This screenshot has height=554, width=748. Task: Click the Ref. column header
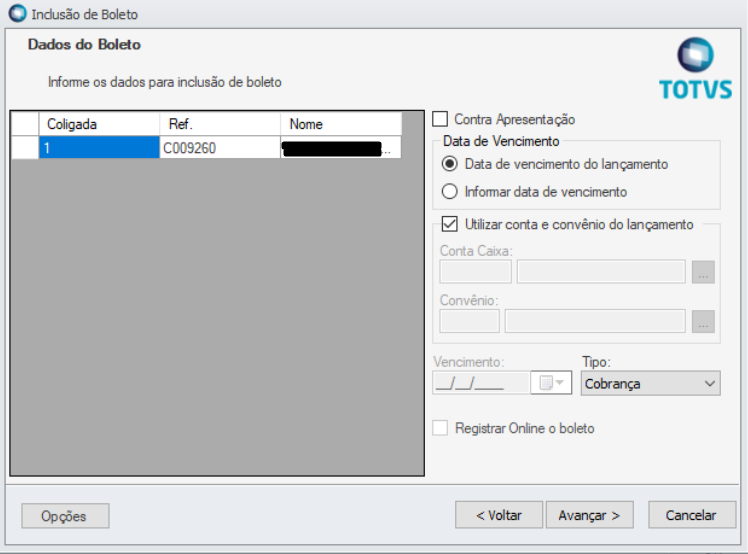tap(219, 124)
